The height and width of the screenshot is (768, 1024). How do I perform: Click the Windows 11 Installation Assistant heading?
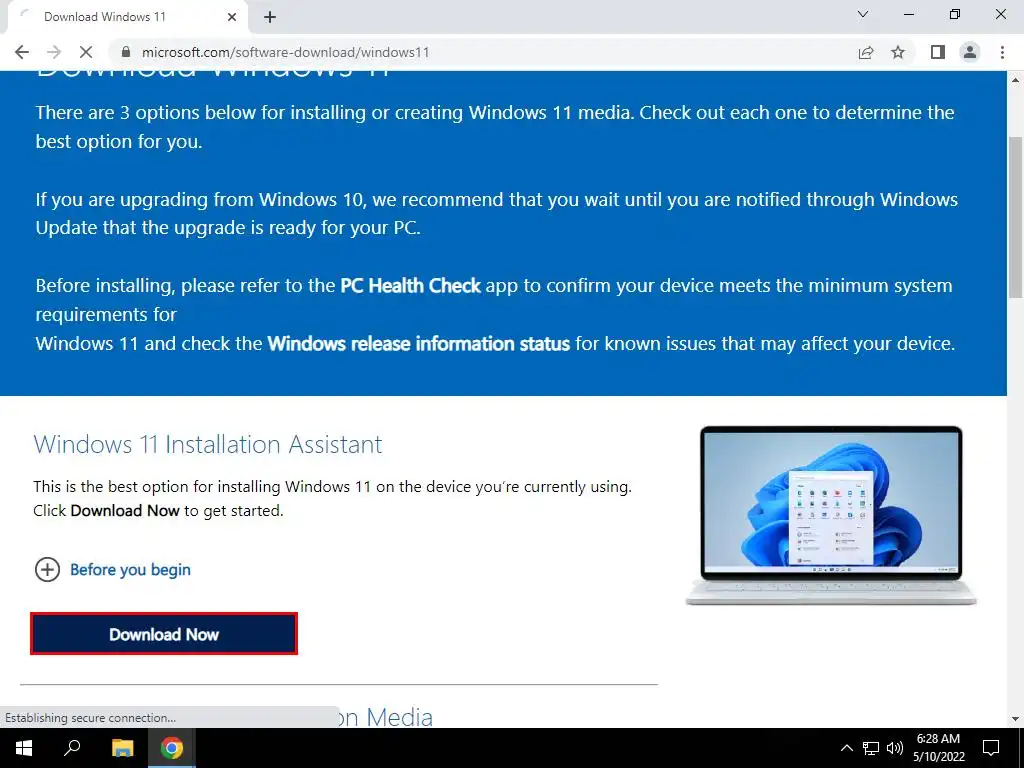coord(208,445)
